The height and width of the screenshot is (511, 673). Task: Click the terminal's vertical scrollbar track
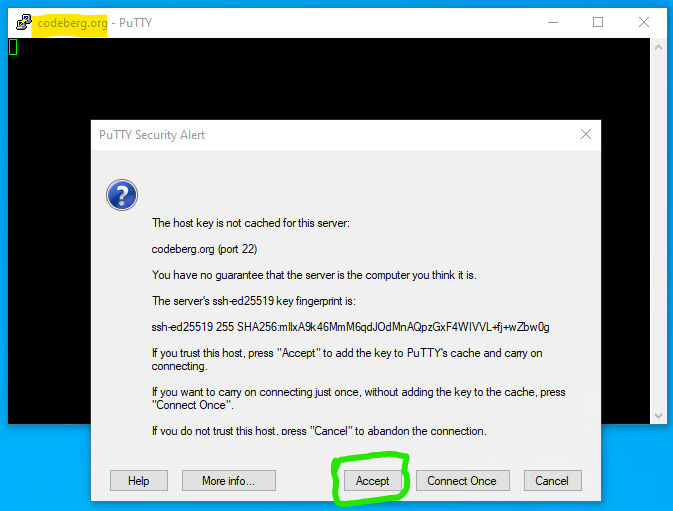658,232
